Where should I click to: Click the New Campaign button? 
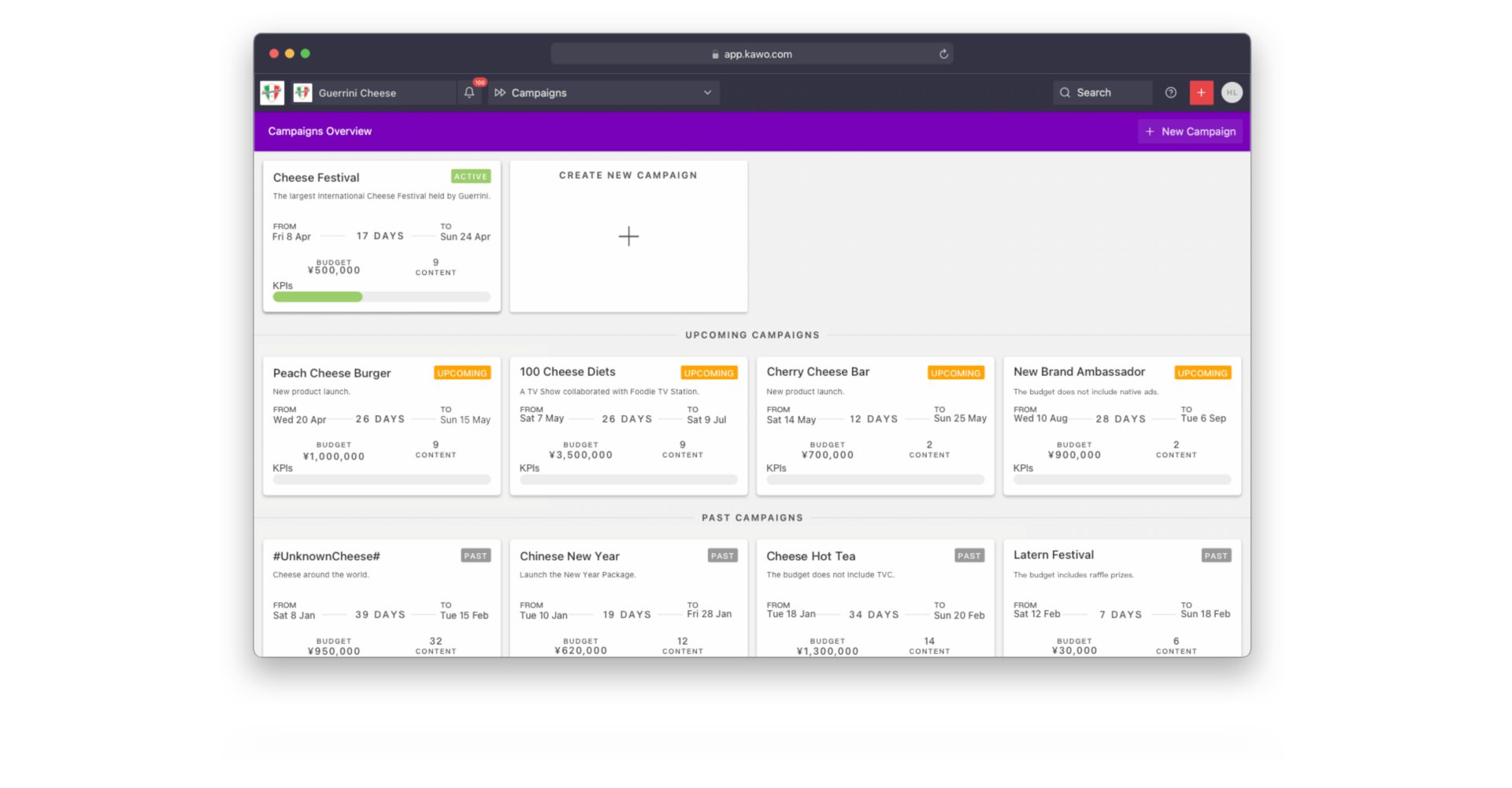tap(1190, 132)
